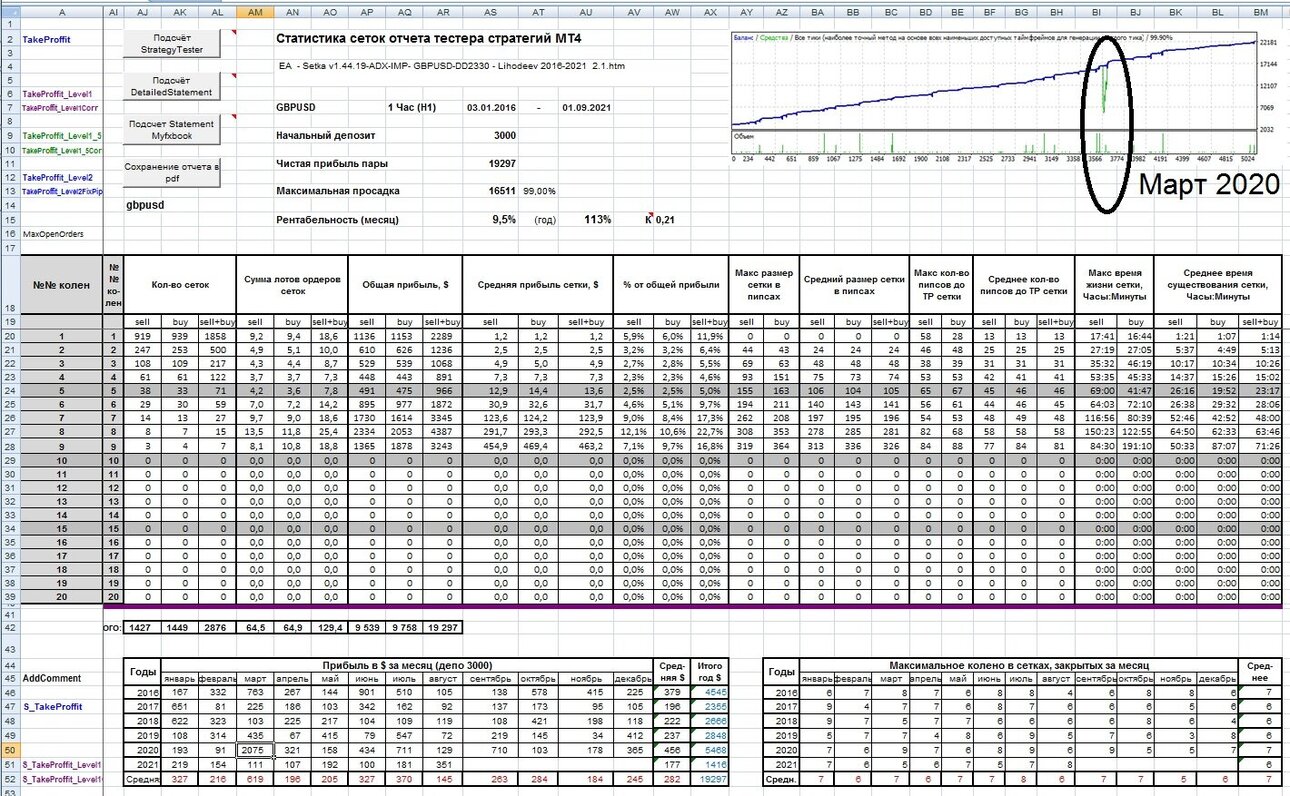The height and width of the screenshot is (796, 1290).
Task: Select column header BI
Action: point(1096,12)
